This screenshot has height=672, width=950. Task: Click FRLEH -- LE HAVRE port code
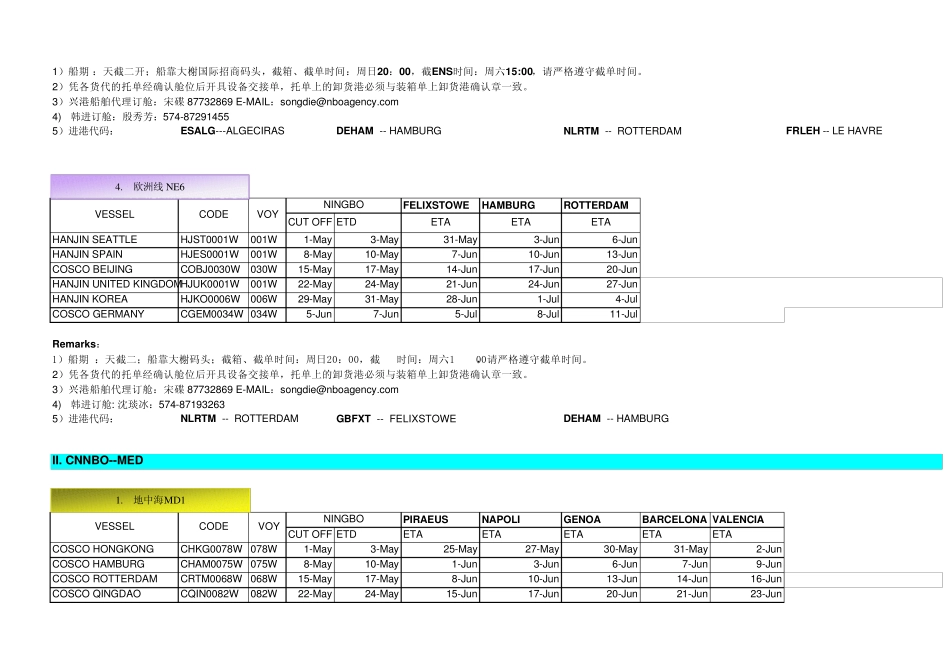point(834,131)
